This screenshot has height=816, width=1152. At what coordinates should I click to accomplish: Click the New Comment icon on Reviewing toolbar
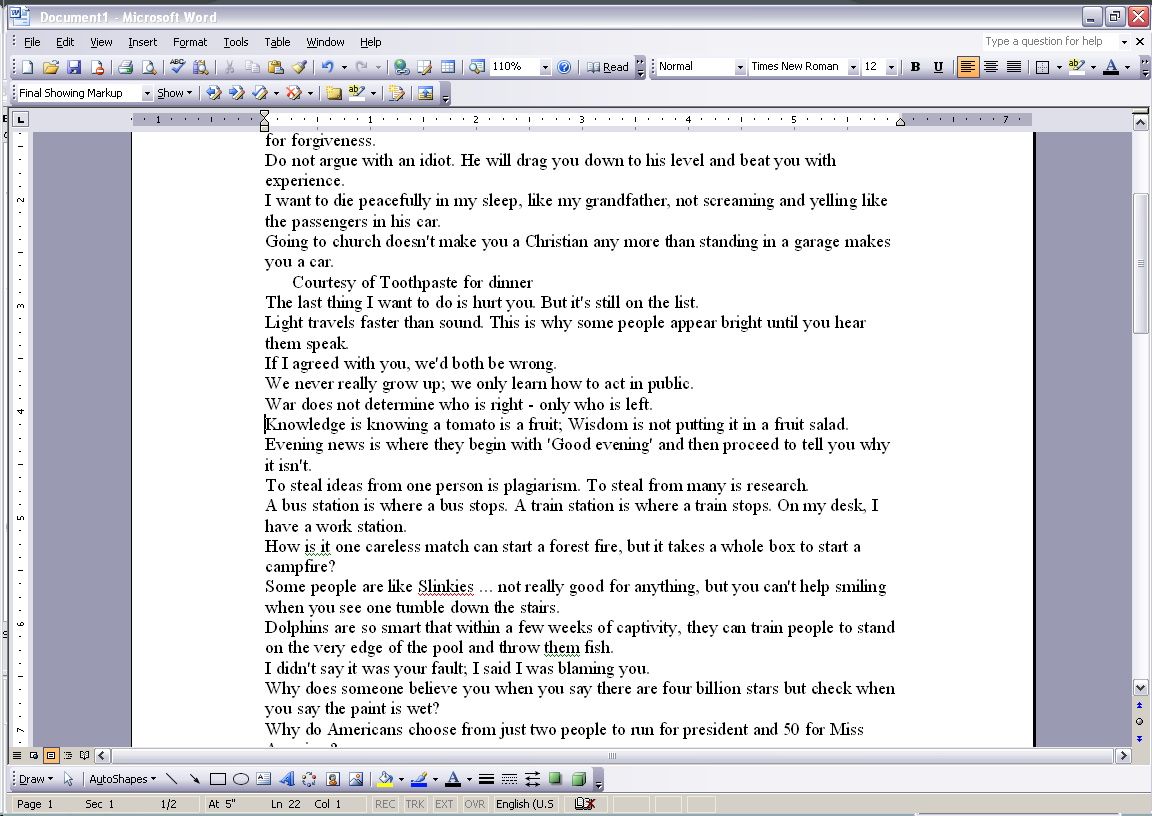coord(334,92)
